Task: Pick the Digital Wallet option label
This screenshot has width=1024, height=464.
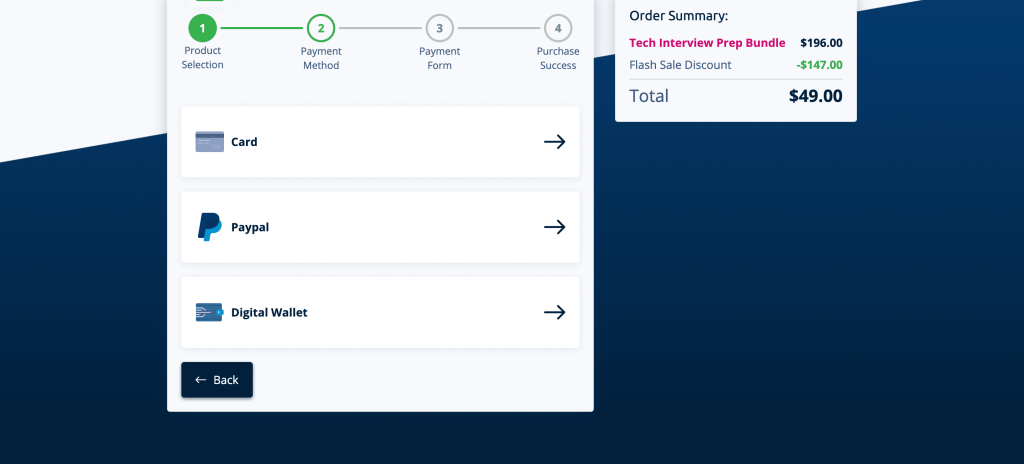Action: (269, 312)
